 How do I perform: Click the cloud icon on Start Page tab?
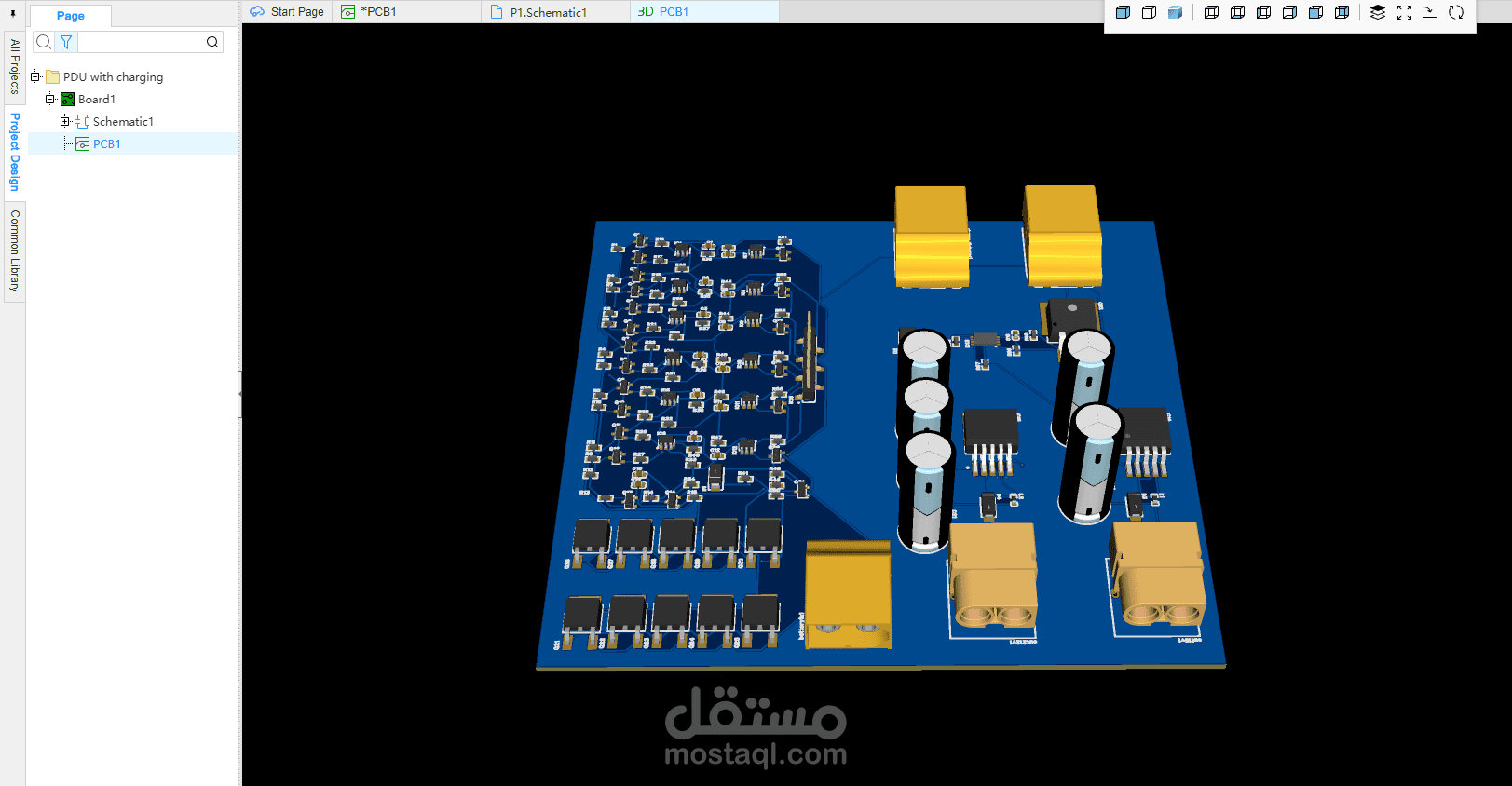click(258, 12)
